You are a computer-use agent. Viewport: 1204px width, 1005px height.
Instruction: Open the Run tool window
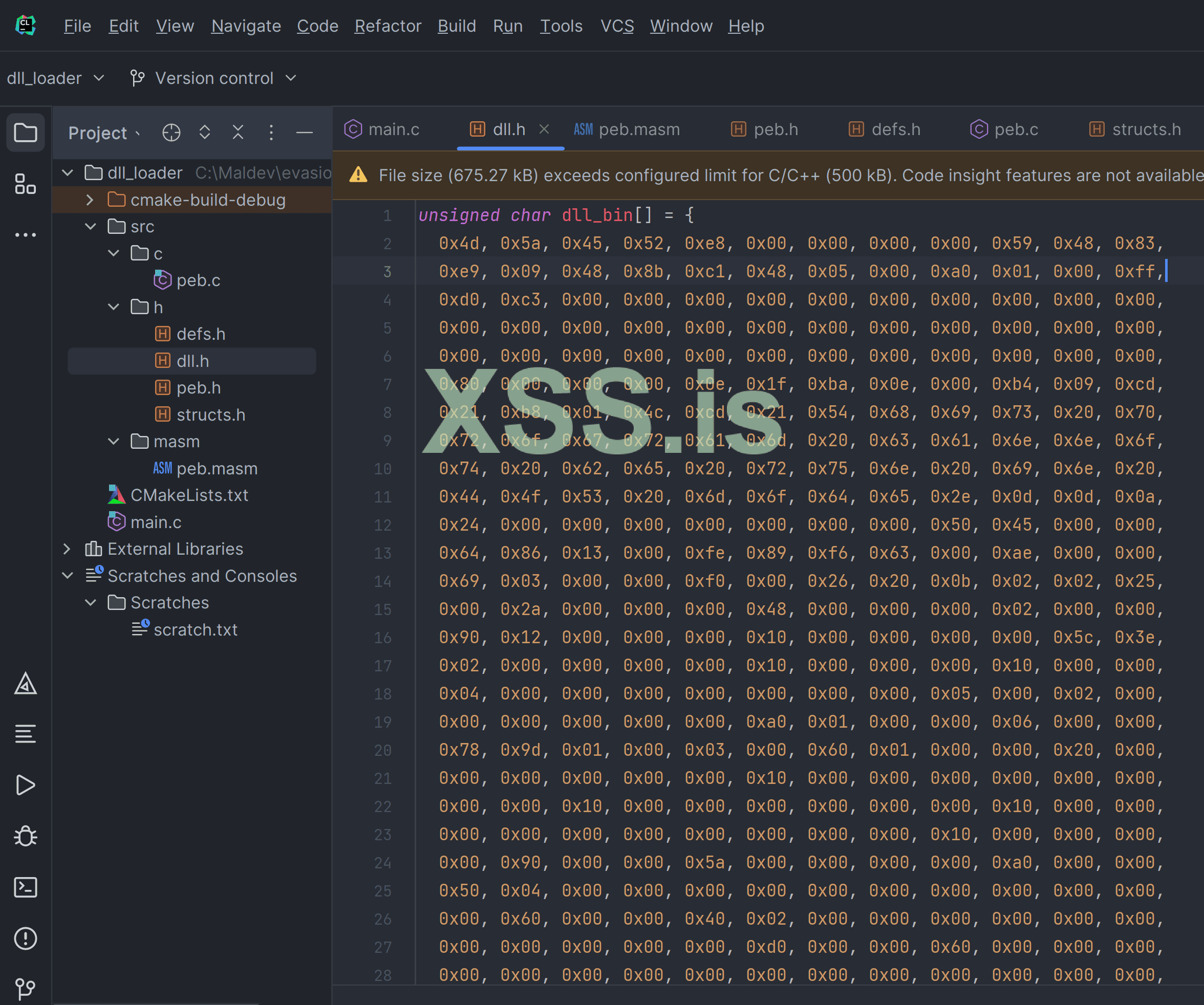coord(25,785)
